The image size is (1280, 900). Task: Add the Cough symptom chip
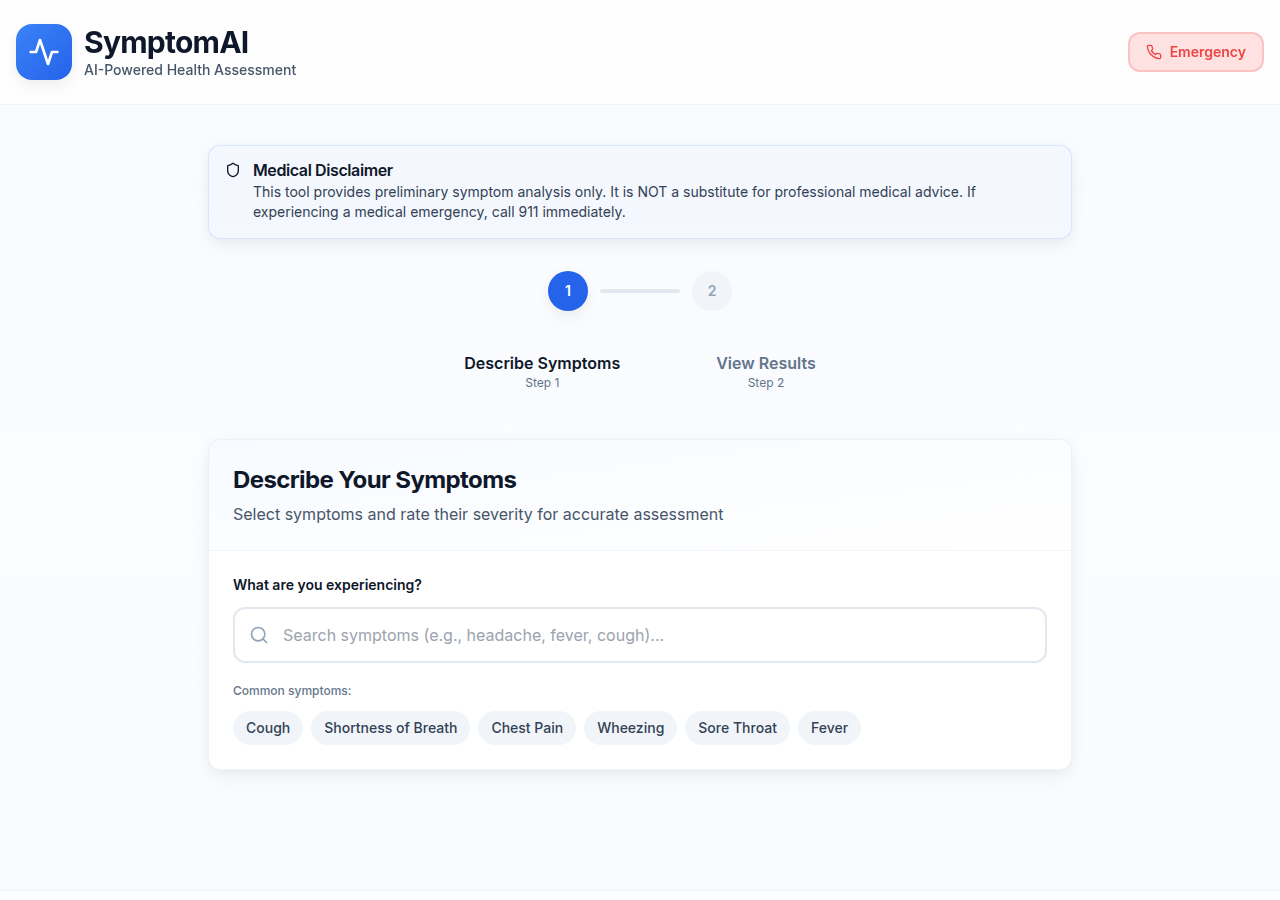click(x=268, y=728)
